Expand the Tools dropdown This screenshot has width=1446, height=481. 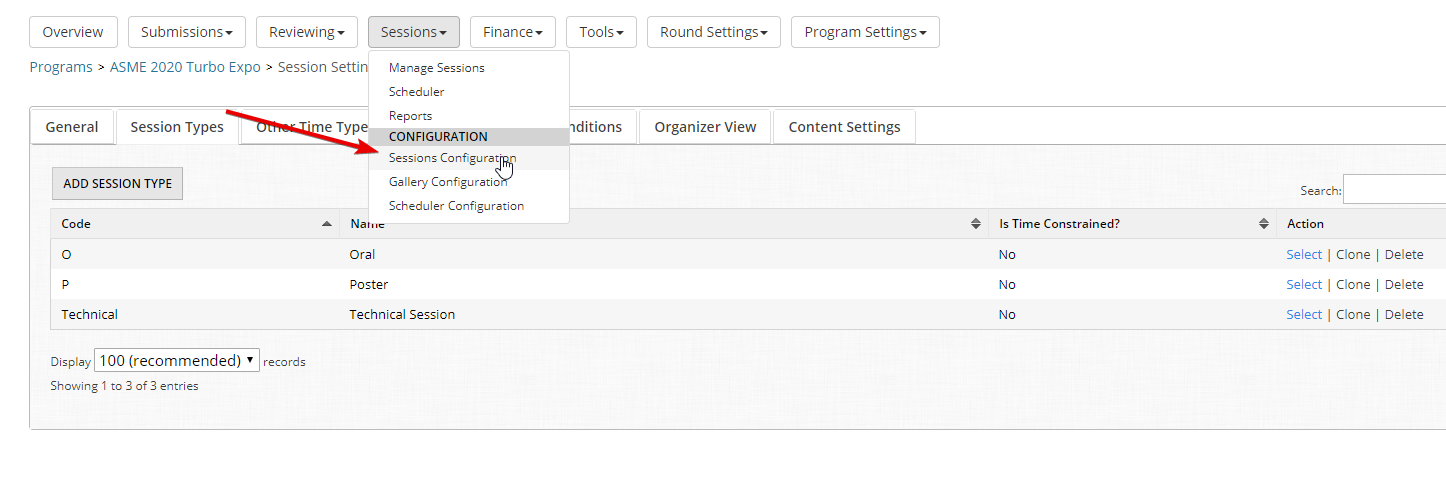tap(601, 32)
